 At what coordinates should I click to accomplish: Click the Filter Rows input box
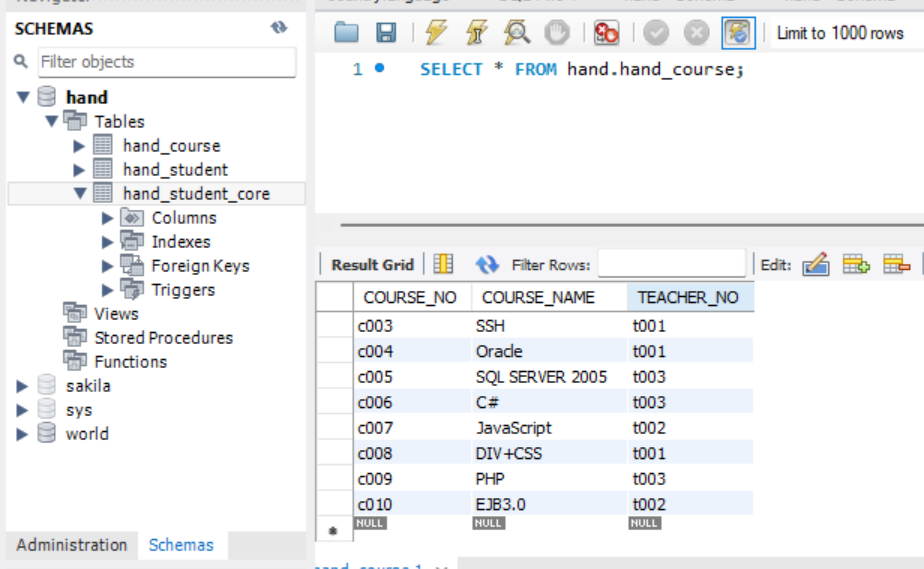(672, 264)
